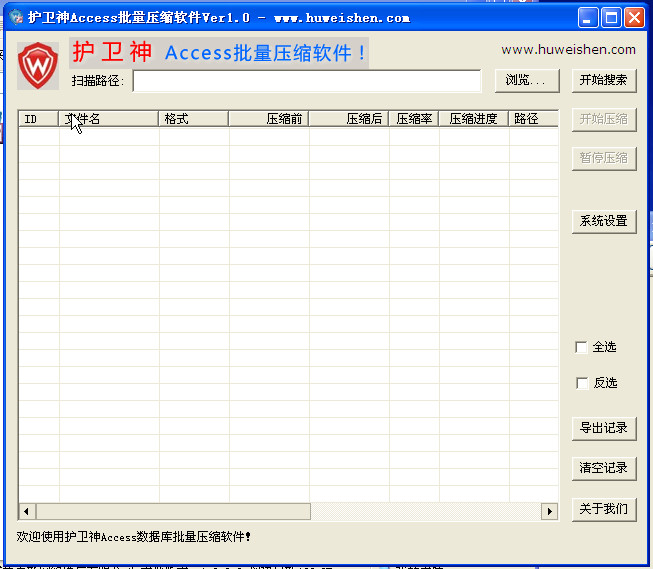Enable the 全选 checkbox
Screen dimensions: 653x569
pos(582,347)
